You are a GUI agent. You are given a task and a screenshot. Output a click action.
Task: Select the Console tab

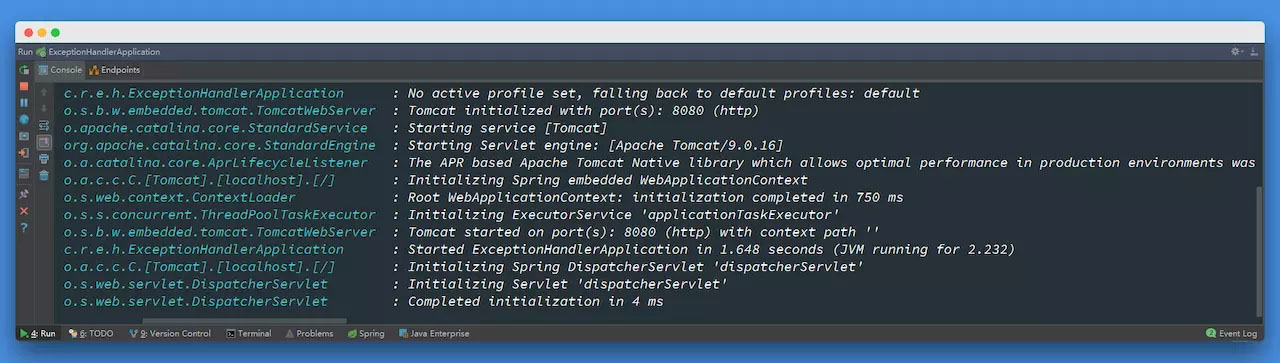(x=60, y=70)
